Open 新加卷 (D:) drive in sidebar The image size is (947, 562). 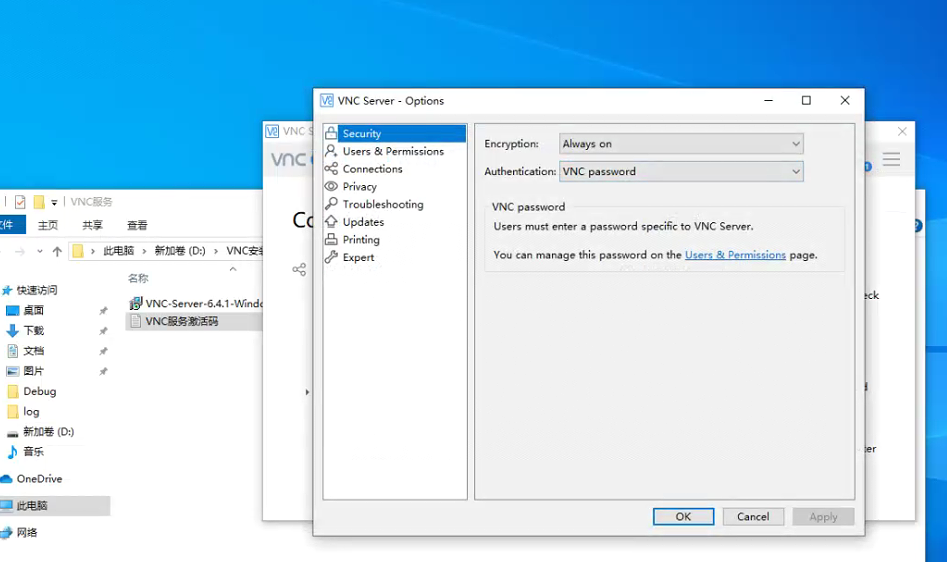pos(48,432)
